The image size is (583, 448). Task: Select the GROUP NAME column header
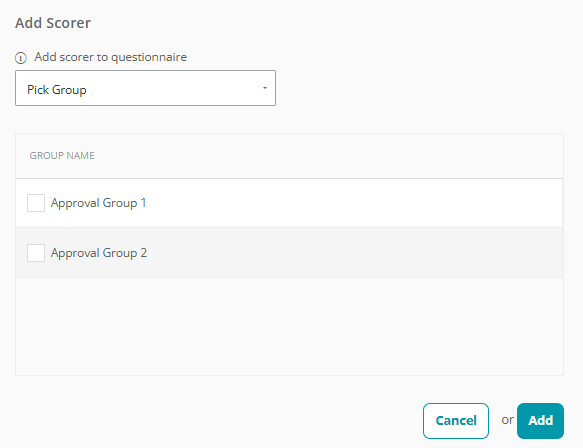coord(62,155)
